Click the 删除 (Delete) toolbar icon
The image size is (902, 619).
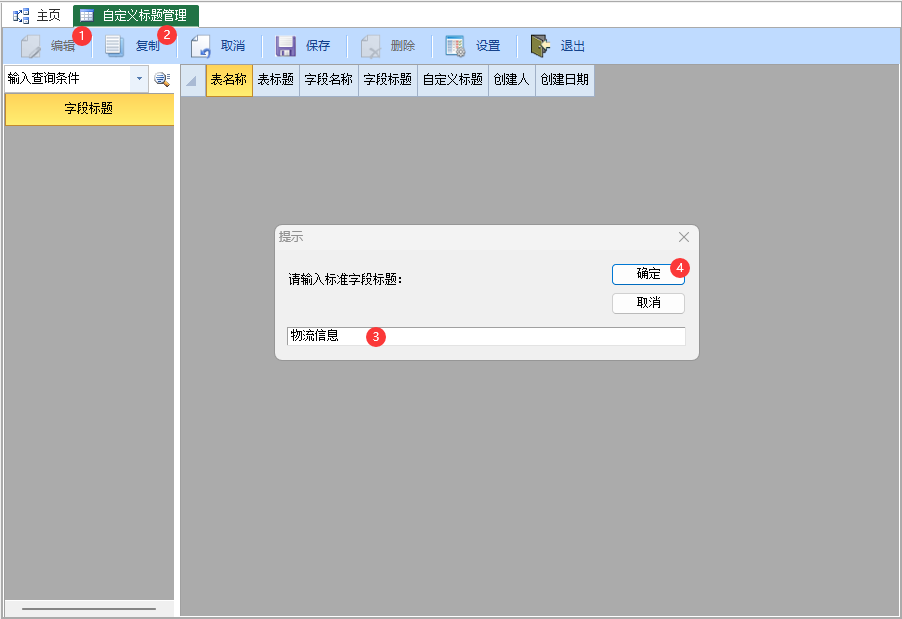tap(370, 46)
